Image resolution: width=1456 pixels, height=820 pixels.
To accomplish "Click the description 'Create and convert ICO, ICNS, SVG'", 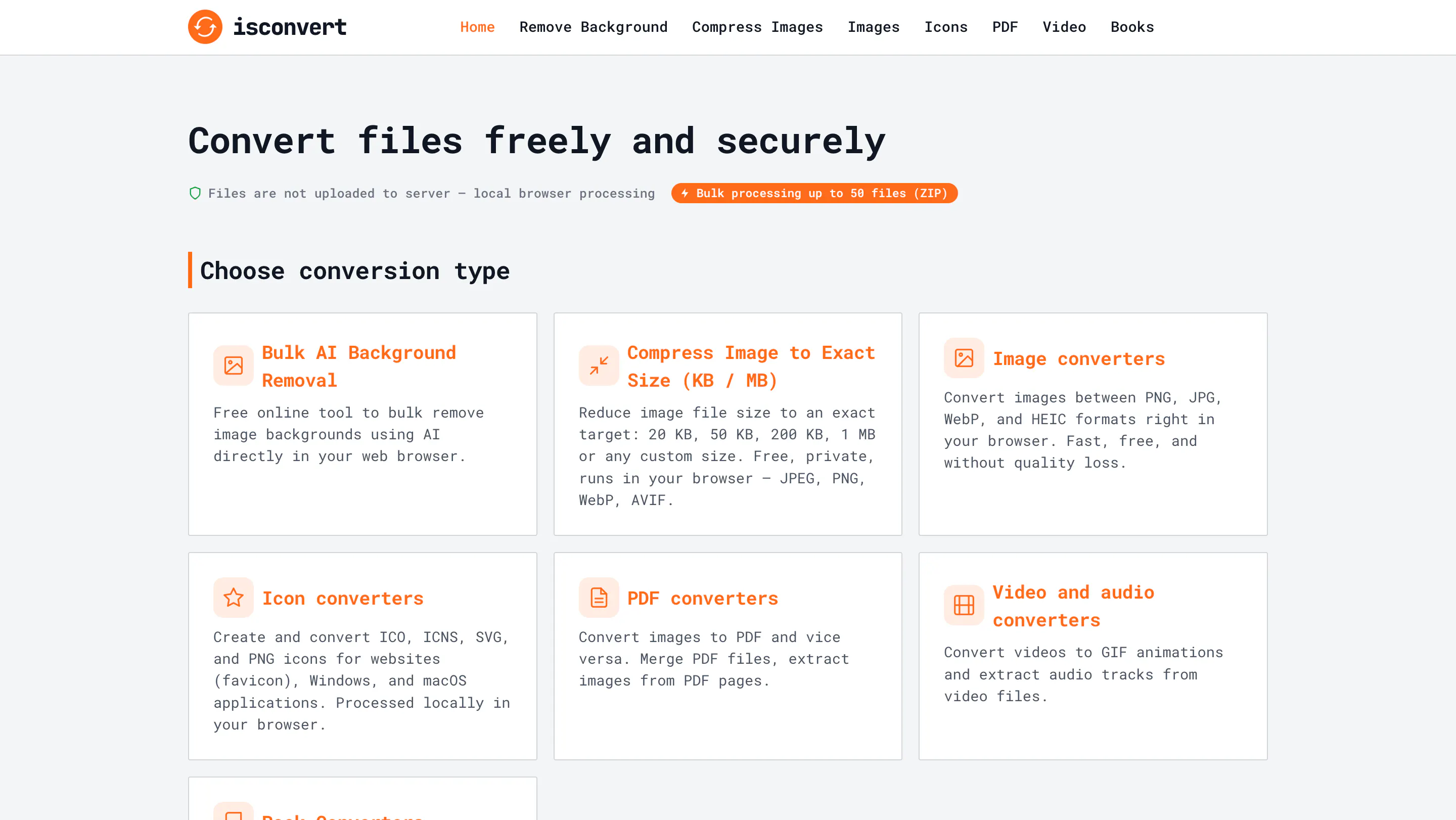I will [x=362, y=680].
